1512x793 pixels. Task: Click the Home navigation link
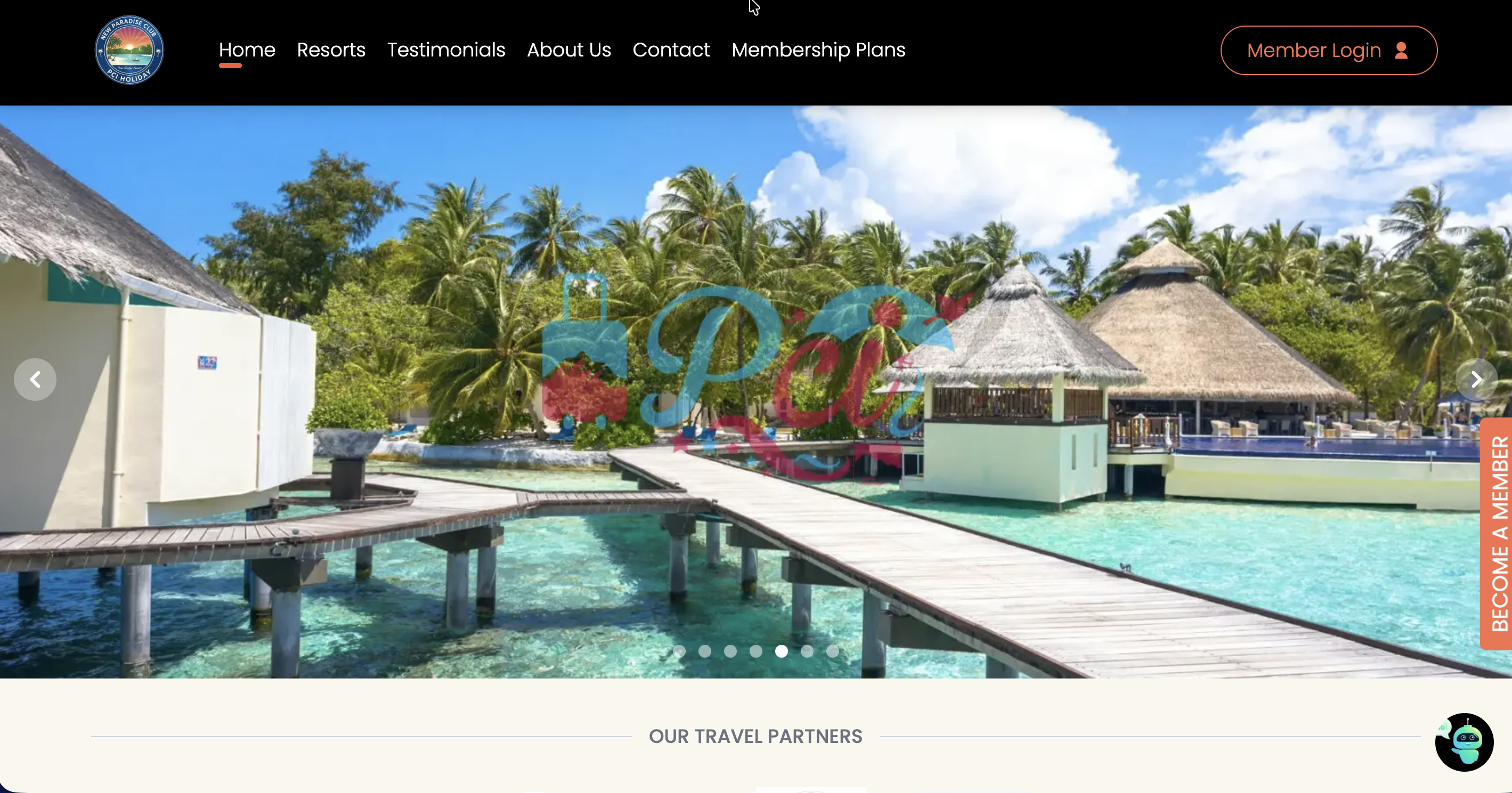coord(247,50)
